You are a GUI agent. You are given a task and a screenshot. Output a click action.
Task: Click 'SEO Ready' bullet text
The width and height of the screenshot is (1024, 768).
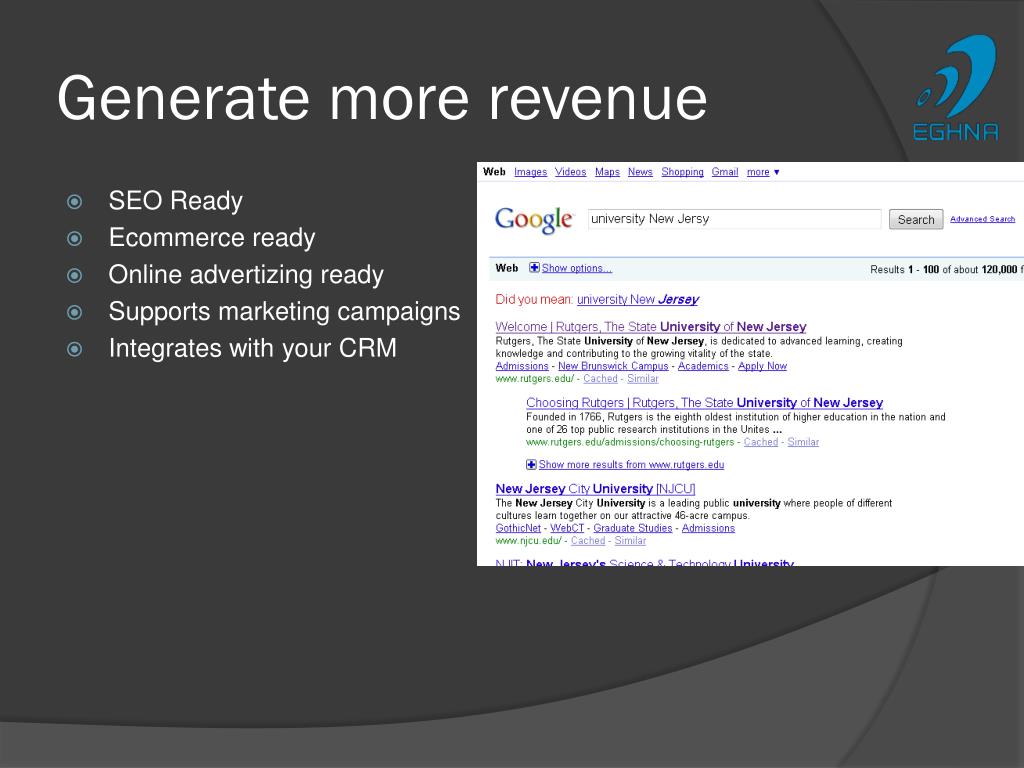pyautogui.click(x=176, y=201)
